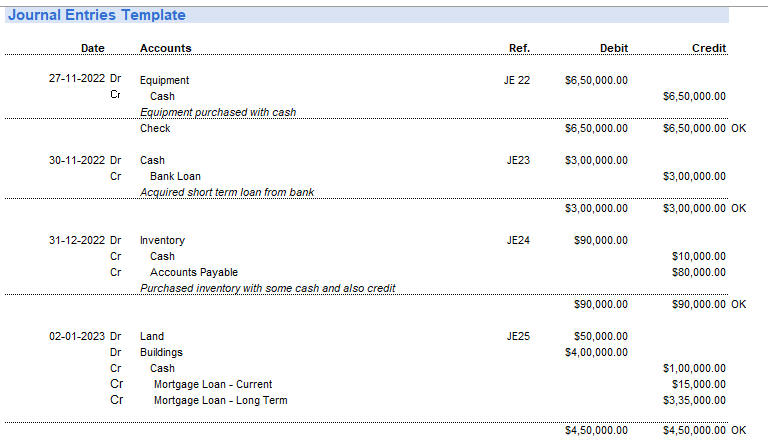Select Mortgage Loan - Long Term cell

click(x=220, y=400)
